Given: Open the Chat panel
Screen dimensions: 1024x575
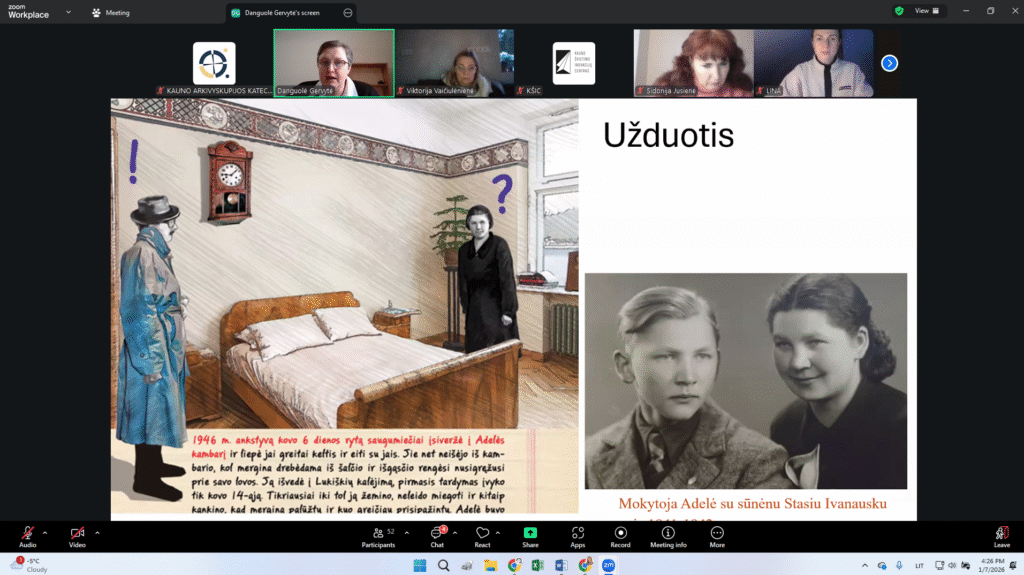Looking at the screenshot, I should (437, 536).
